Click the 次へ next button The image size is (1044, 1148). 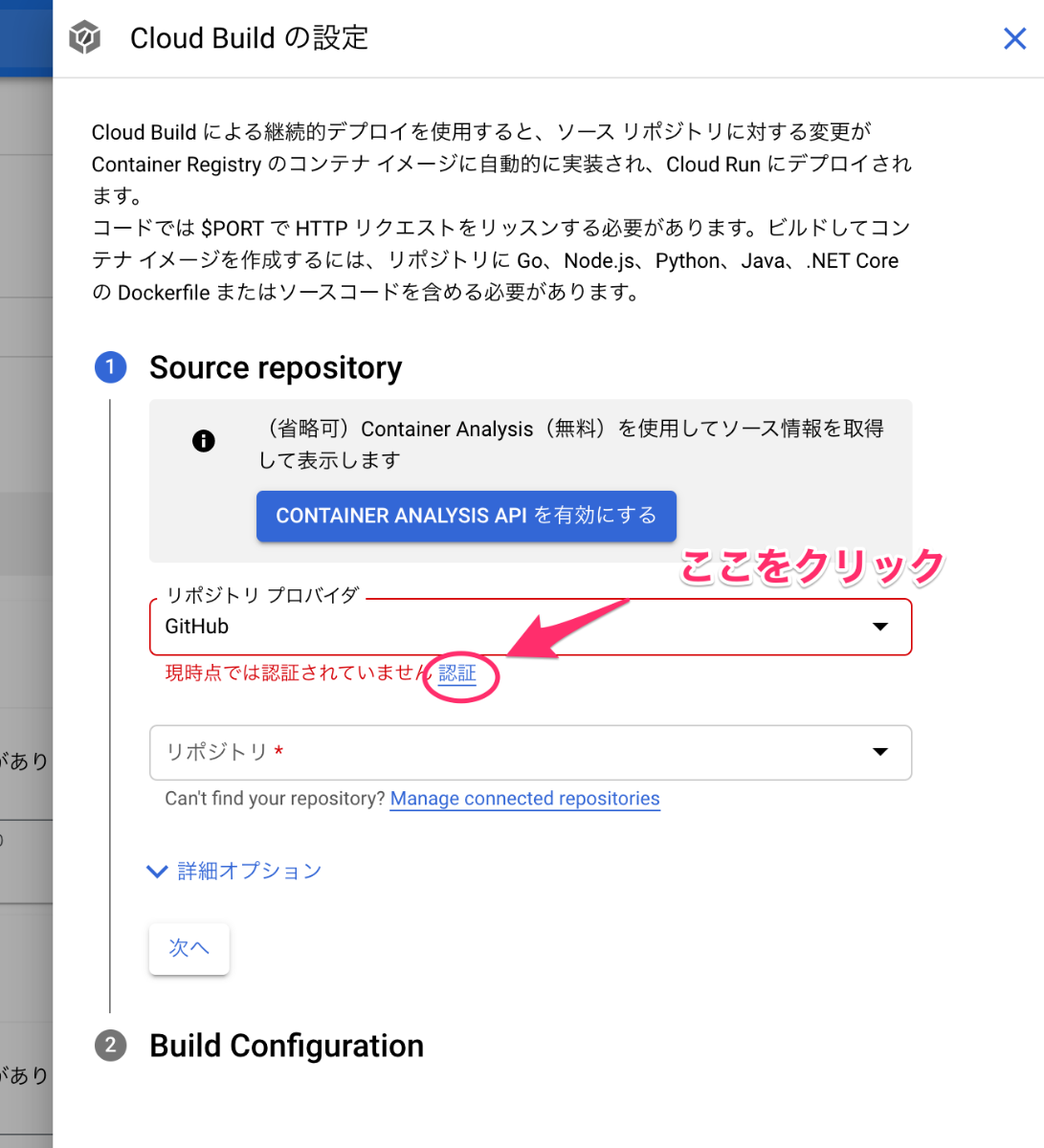coord(189,948)
